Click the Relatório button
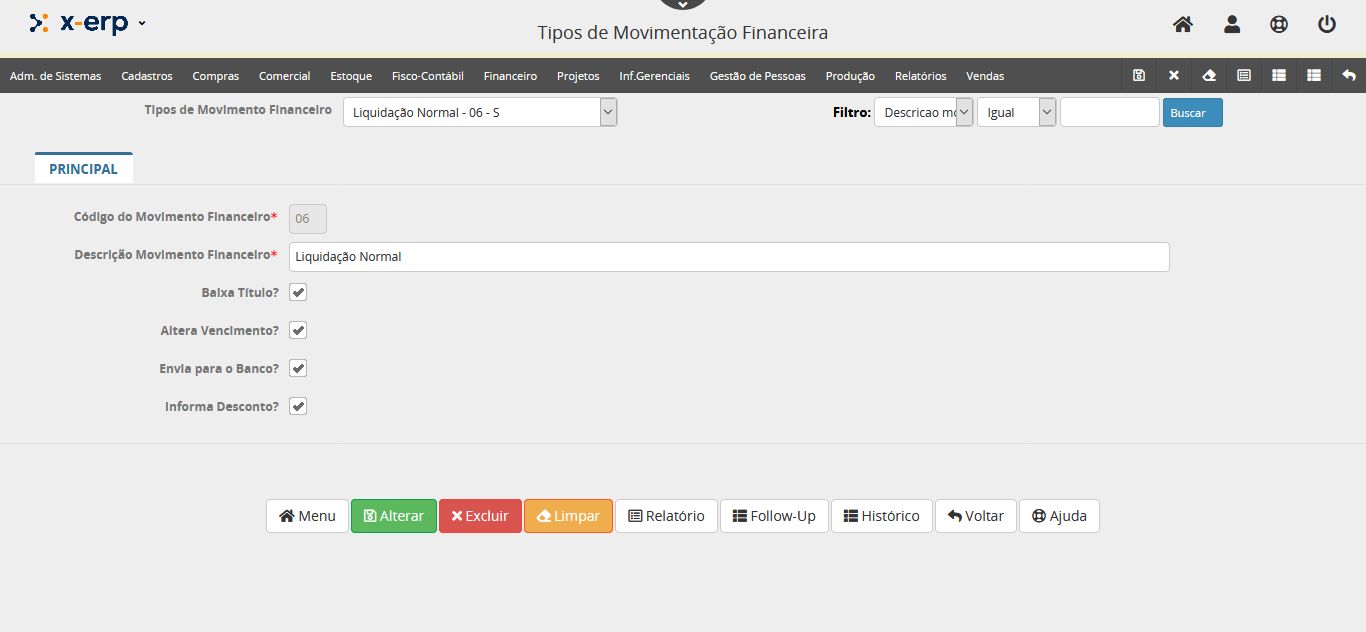The height and width of the screenshot is (632, 1366). tap(666, 516)
